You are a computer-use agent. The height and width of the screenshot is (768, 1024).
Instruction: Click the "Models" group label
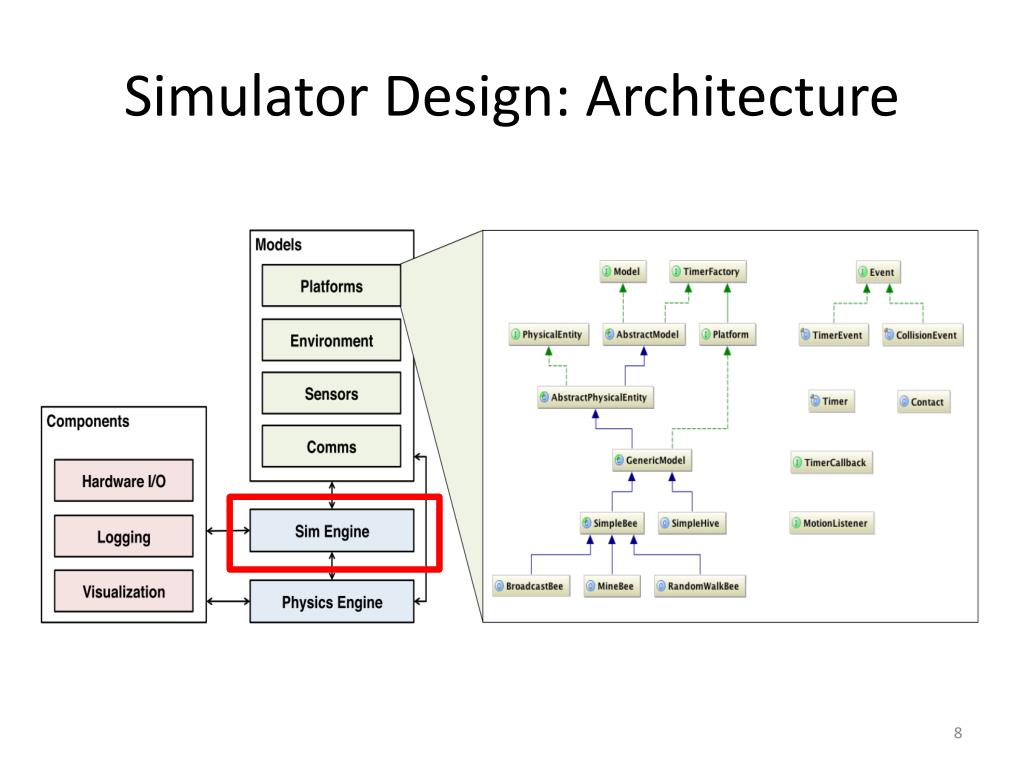coord(278,245)
